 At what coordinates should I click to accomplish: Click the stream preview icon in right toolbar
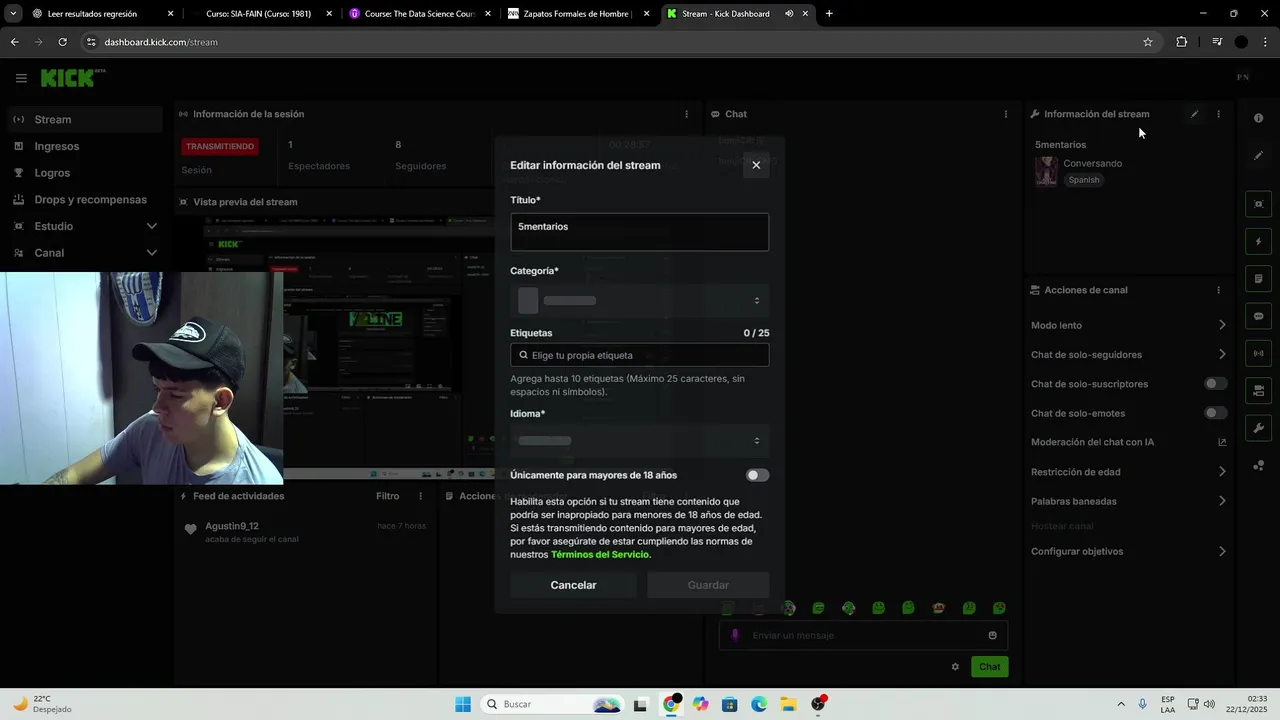1258,204
